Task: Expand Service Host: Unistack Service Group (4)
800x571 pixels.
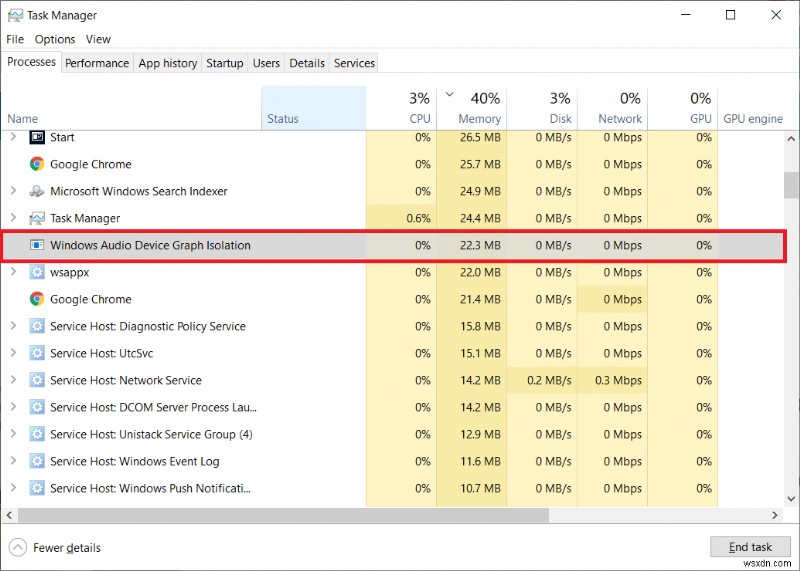Action: [x=13, y=434]
